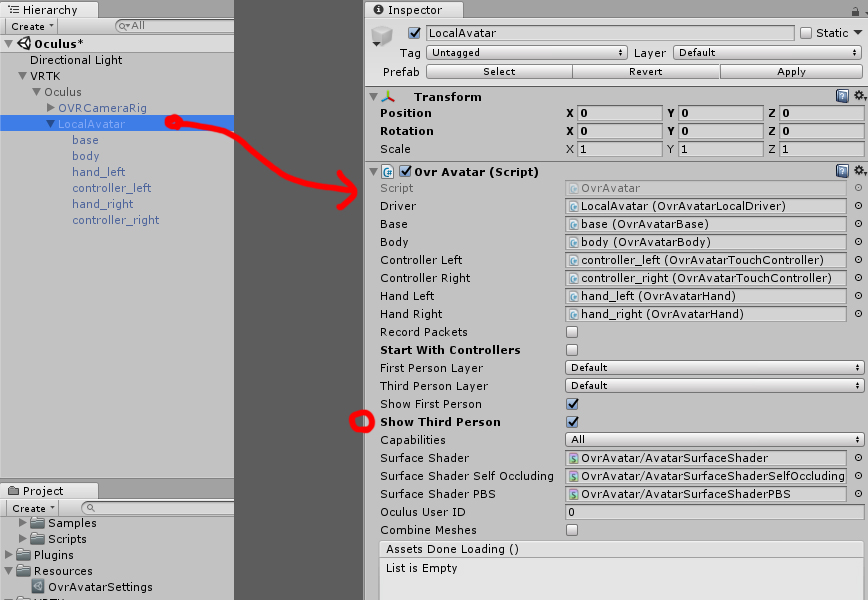The image size is (868, 600).
Task: Click object picker for Surface Shader Self Occluding
Action: [x=858, y=476]
